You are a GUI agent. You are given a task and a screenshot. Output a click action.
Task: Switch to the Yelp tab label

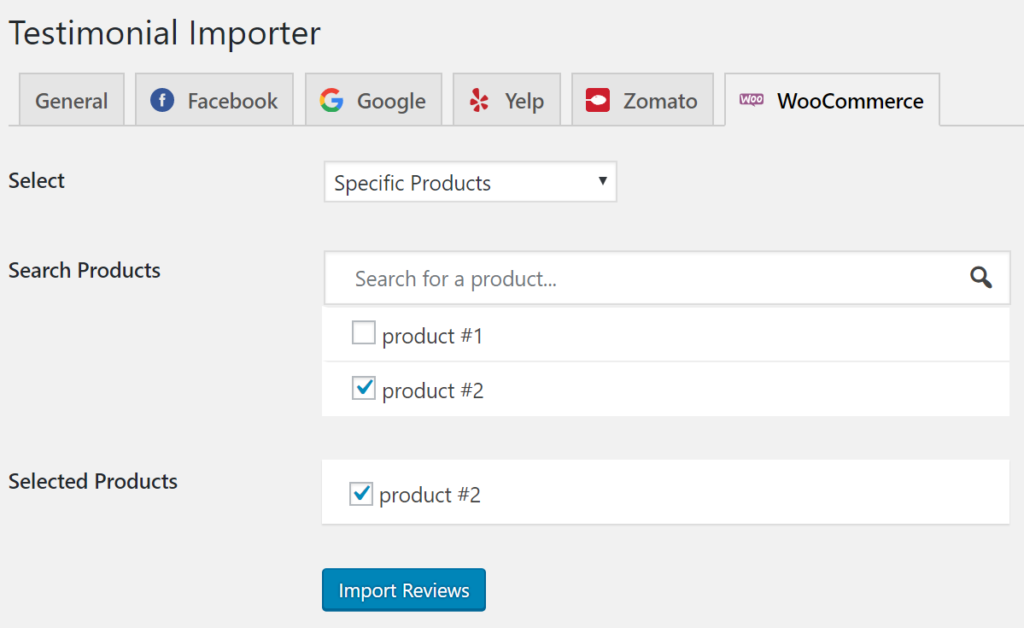point(524,101)
